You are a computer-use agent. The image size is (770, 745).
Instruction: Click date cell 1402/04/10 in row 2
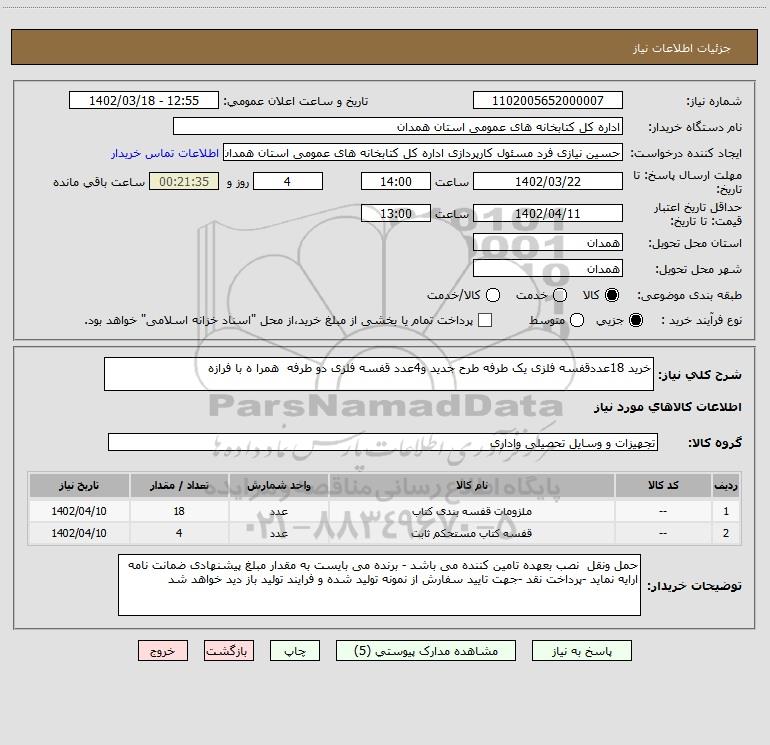79,533
